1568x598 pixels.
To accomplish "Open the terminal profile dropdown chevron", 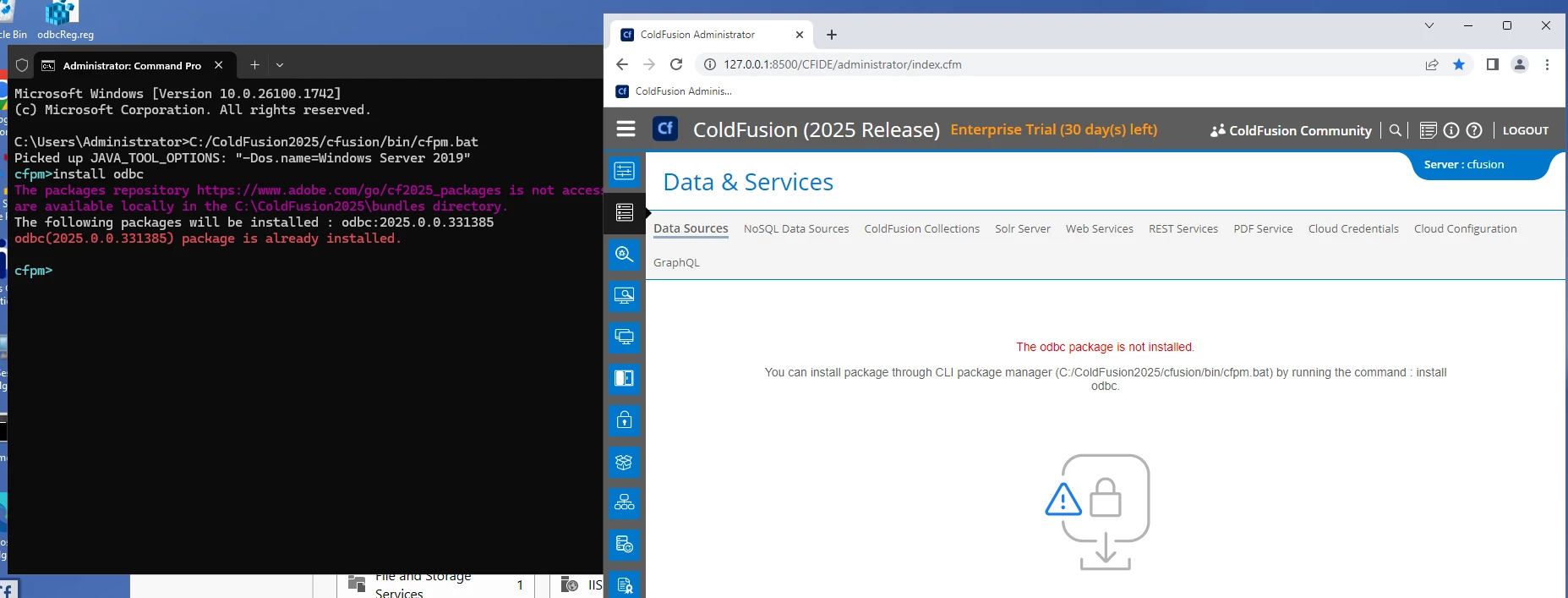I will point(280,65).
